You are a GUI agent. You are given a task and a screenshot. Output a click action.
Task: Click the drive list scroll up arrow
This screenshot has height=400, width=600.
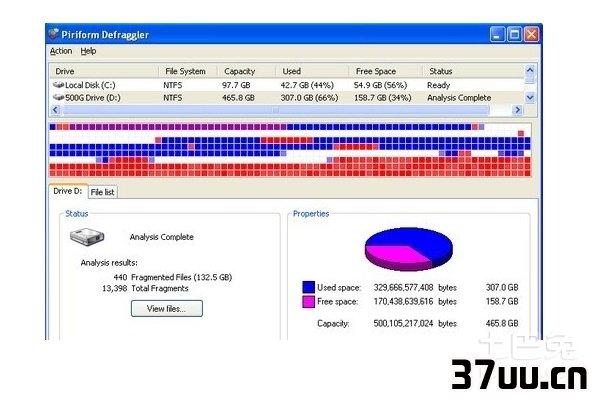pyautogui.click(x=530, y=70)
